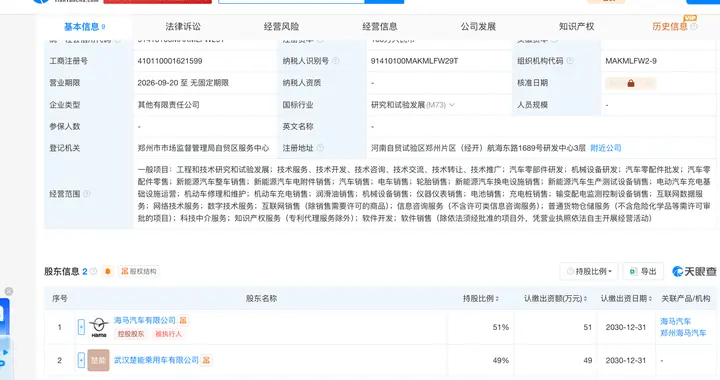Click 其他有限责任公司 company type value
This screenshot has height=380, width=720.
tap(169, 105)
